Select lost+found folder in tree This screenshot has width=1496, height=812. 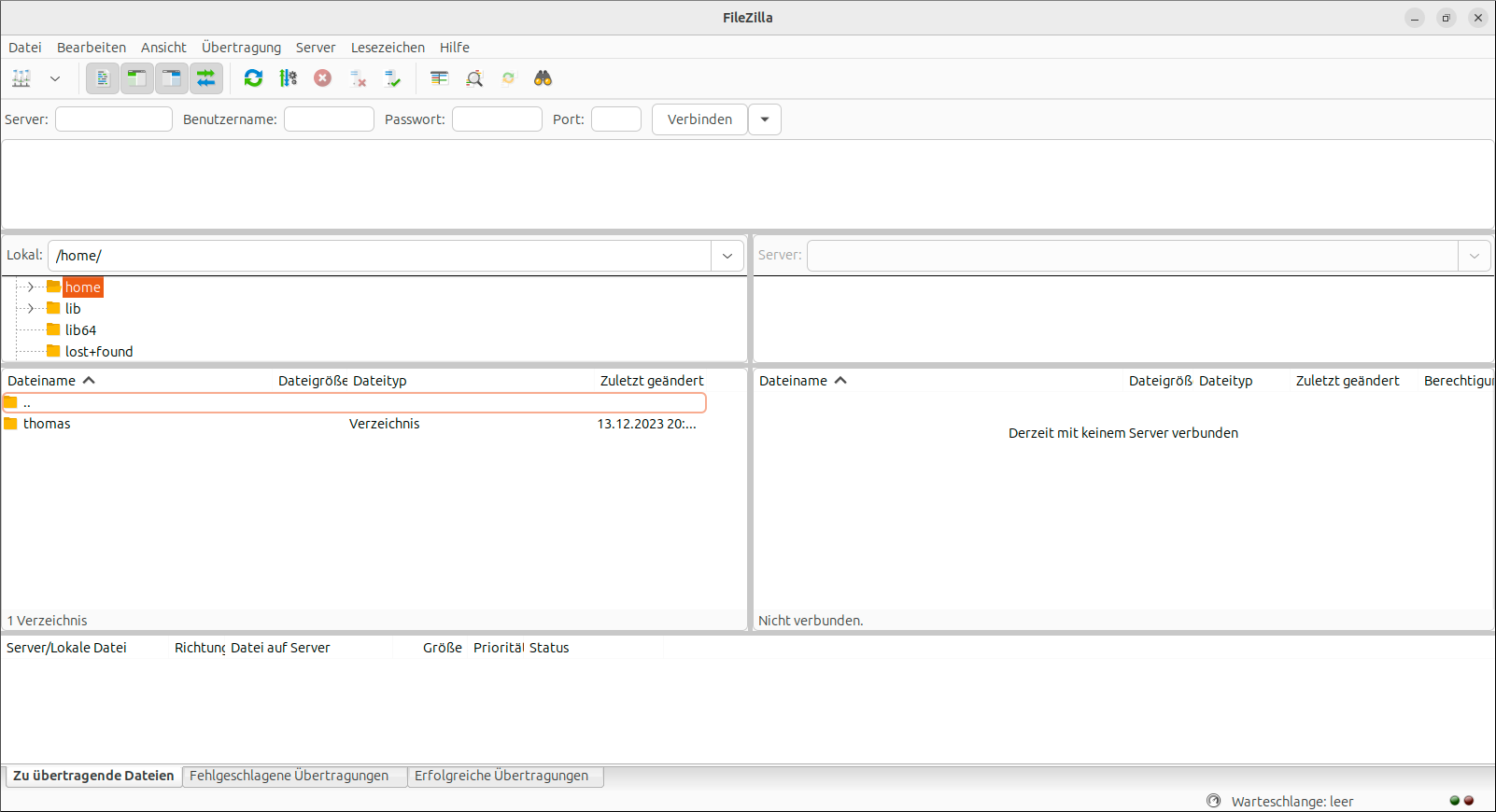pos(99,352)
